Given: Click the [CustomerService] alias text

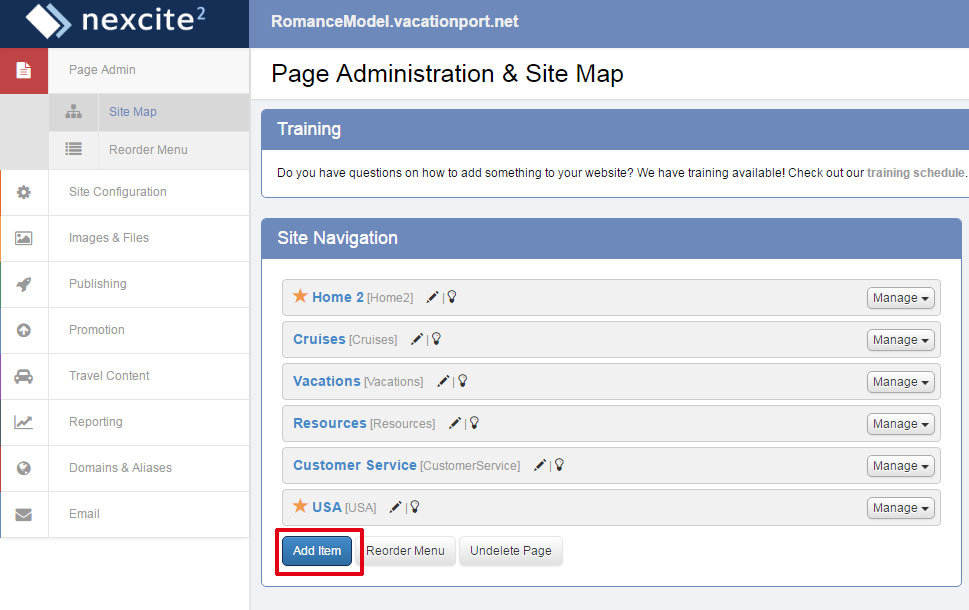Looking at the screenshot, I should [470, 466].
